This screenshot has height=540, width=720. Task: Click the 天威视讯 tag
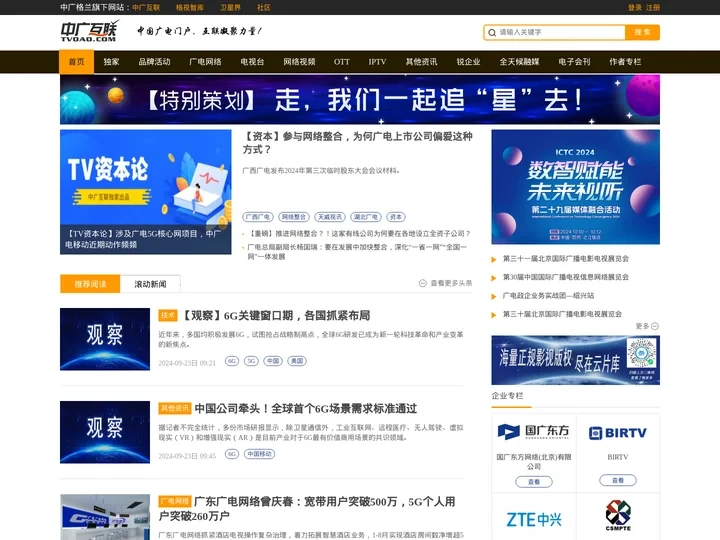click(330, 217)
